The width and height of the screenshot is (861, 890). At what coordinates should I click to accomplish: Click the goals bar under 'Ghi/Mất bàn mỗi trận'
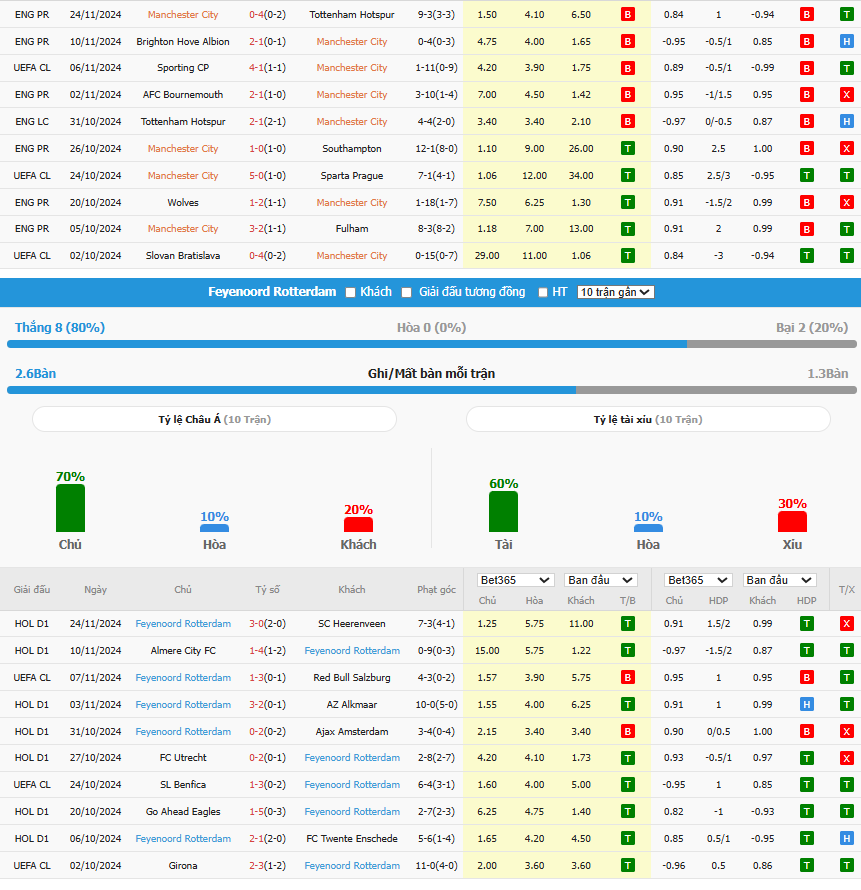pyautogui.click(x=432, y=390)
